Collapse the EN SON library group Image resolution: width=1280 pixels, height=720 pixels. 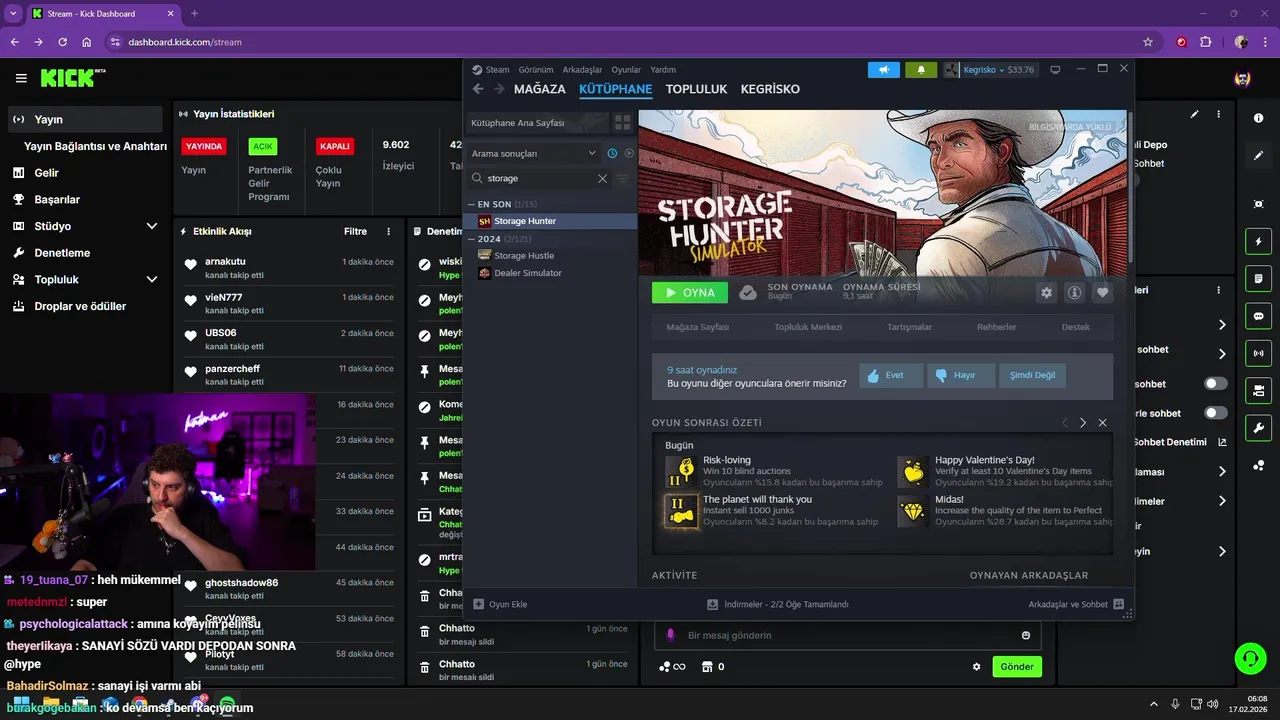coord(472,204)
